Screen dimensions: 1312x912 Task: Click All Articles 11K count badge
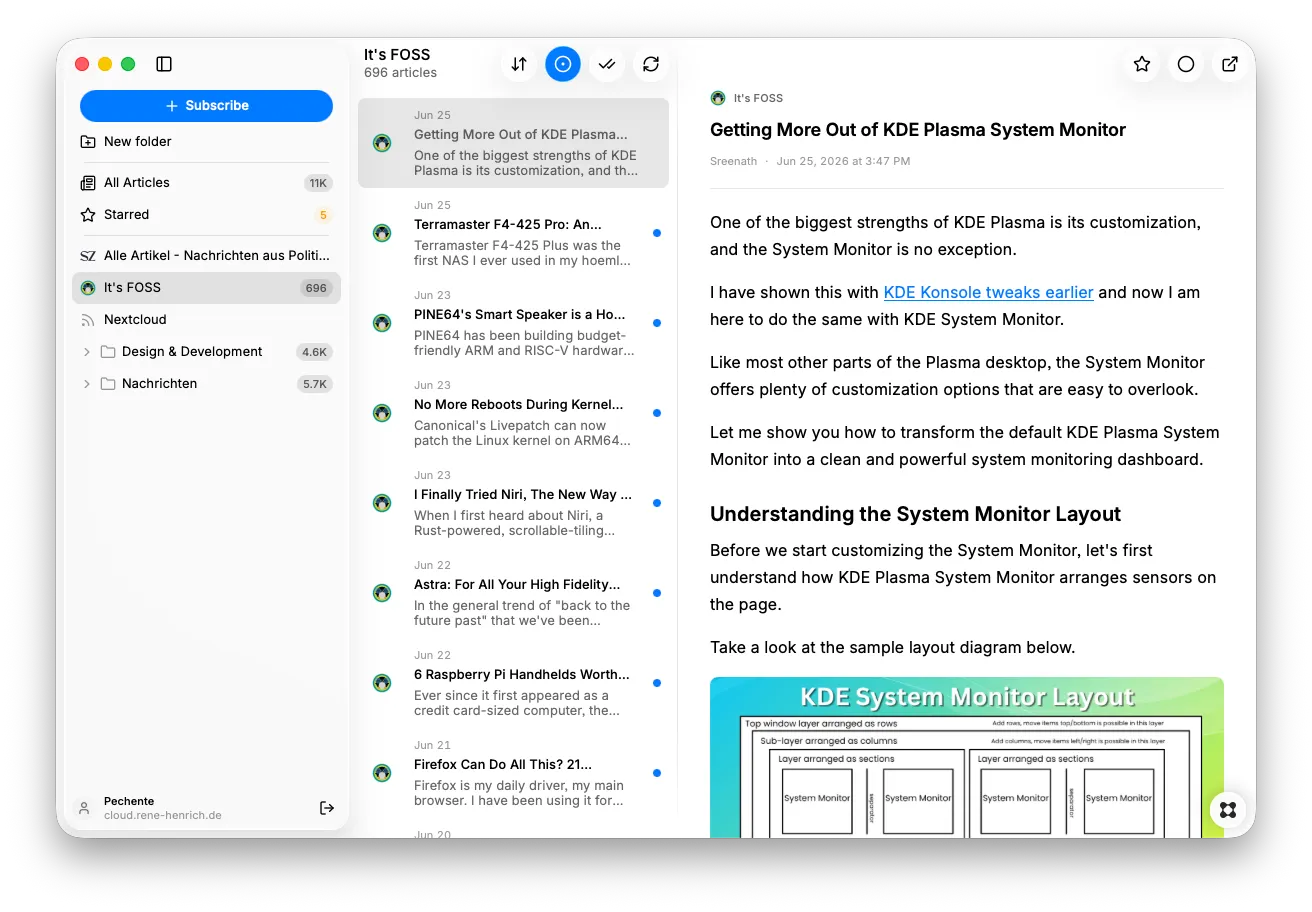point(318,183)
